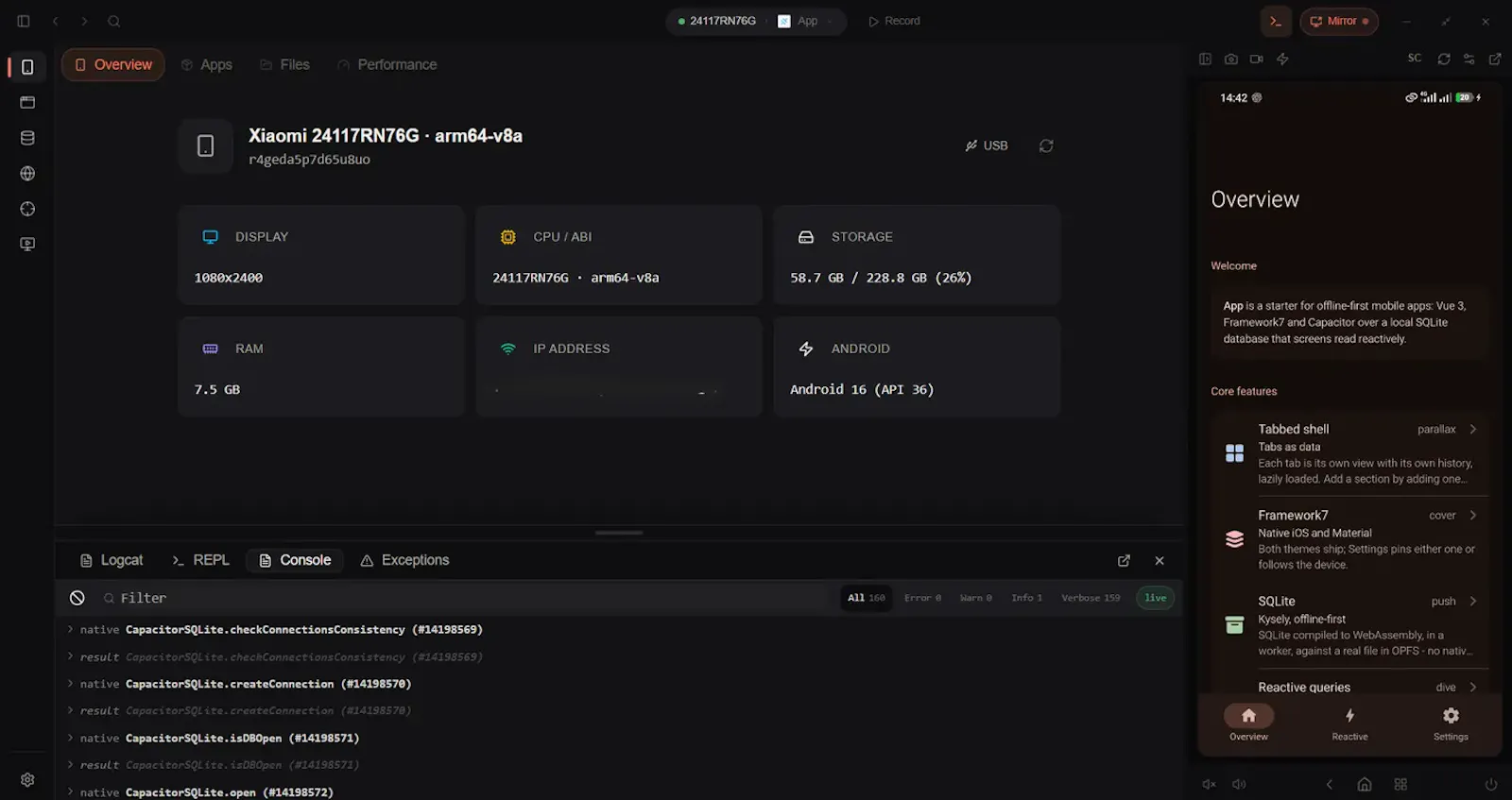Open the screen playback icon in sidebar
This screenshot has height=800, width=1512.
point(27,245)
